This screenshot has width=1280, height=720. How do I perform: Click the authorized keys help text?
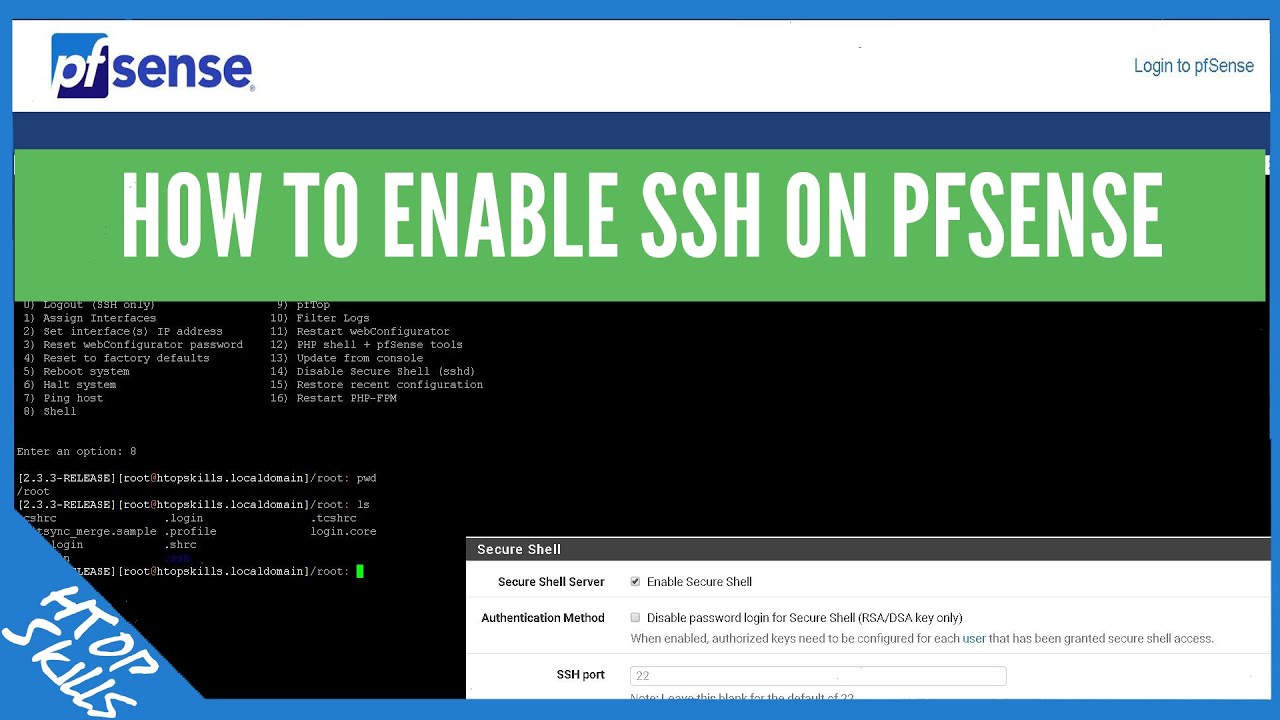point(922,638)
